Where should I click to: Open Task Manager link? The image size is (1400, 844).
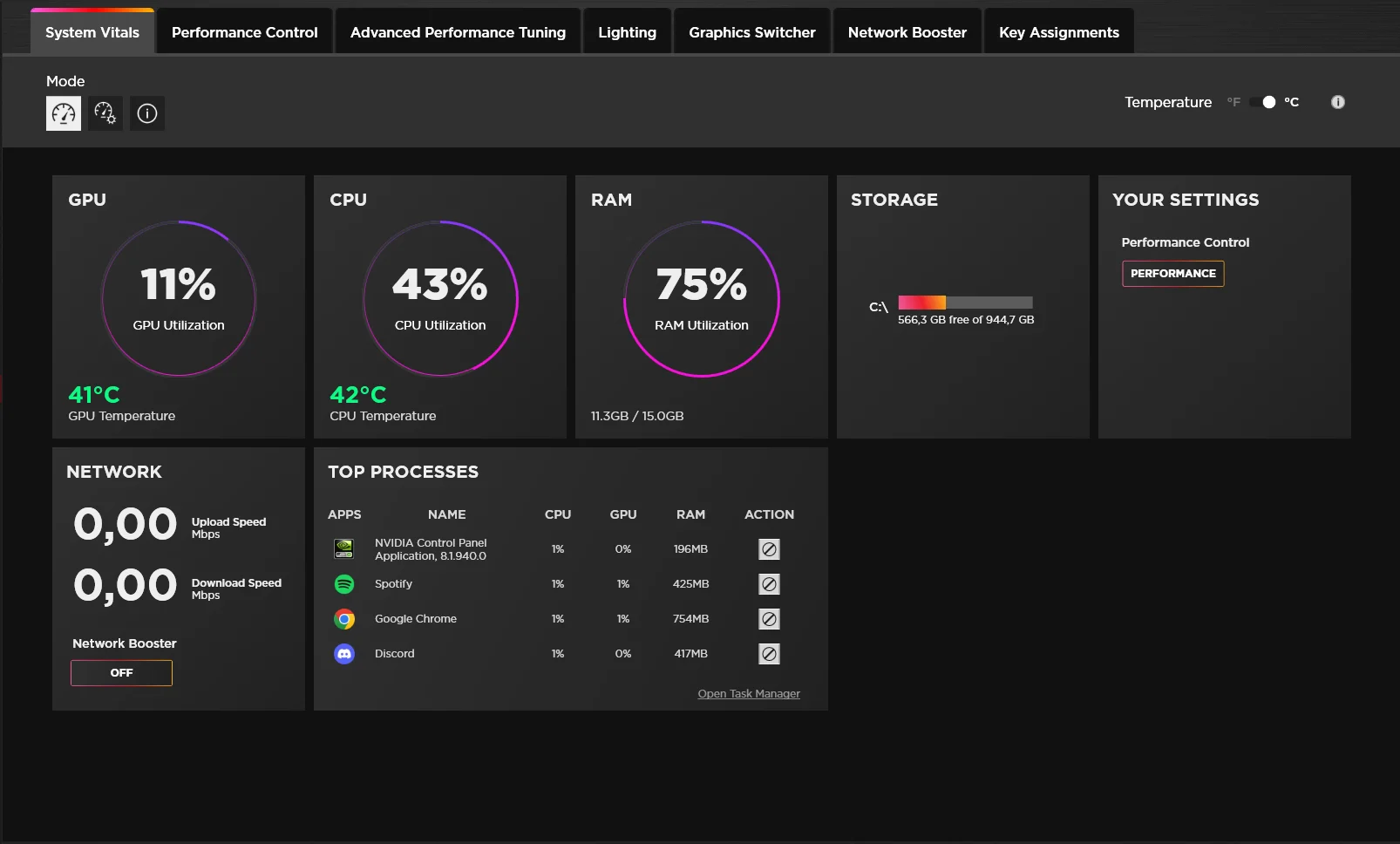(749, 694)
